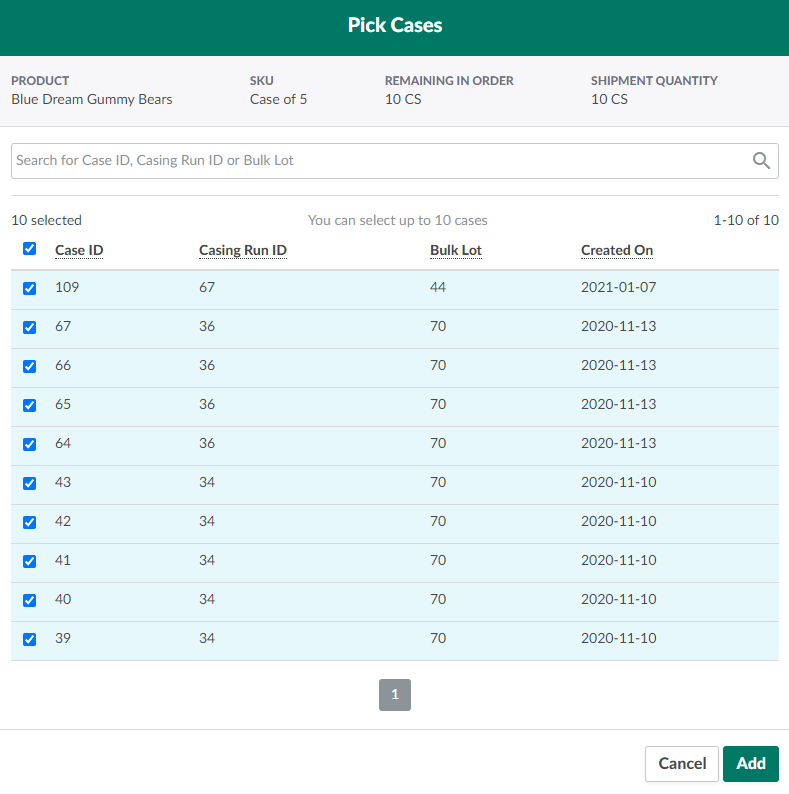Focus the Case ID search field
This screenshot has width=789, height=794.
point(380,160)
